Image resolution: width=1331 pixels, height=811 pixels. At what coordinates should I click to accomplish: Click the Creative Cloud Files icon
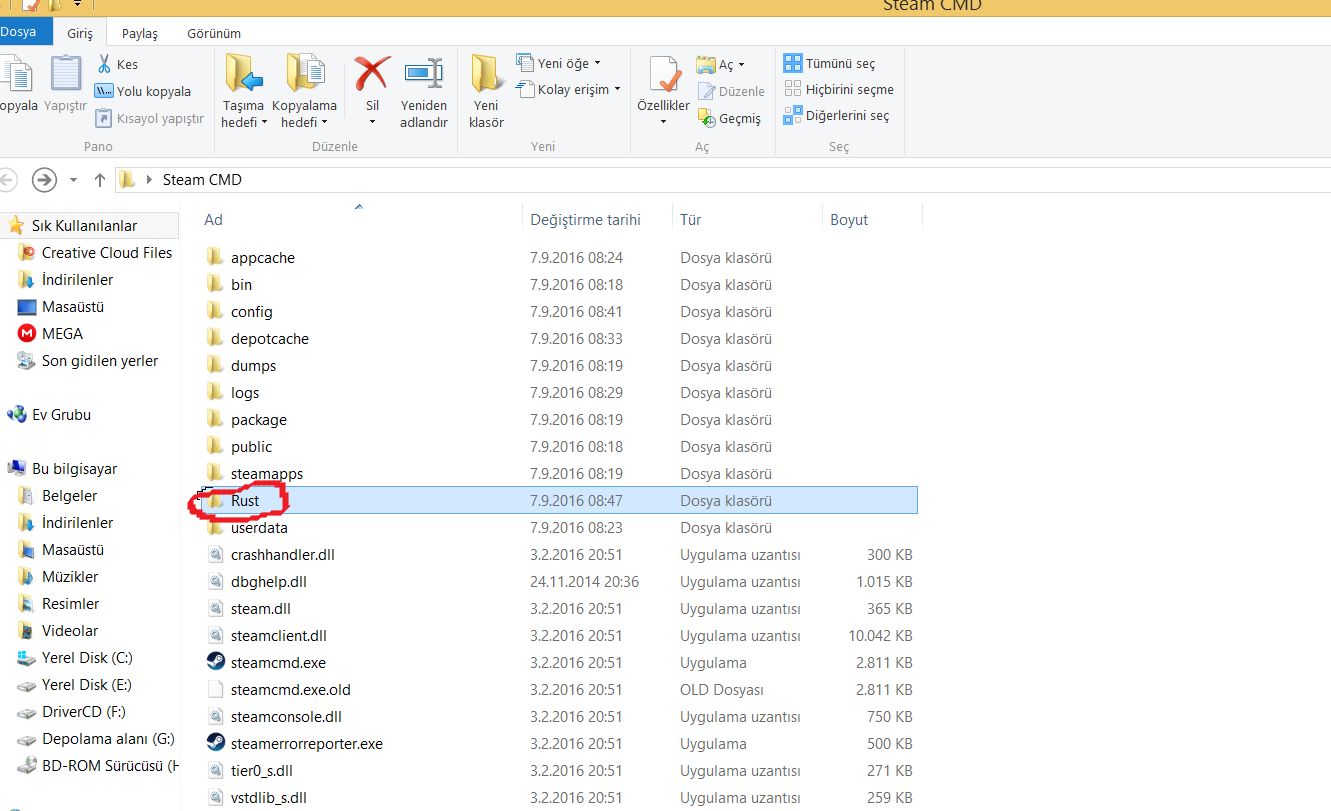point(26,253)
